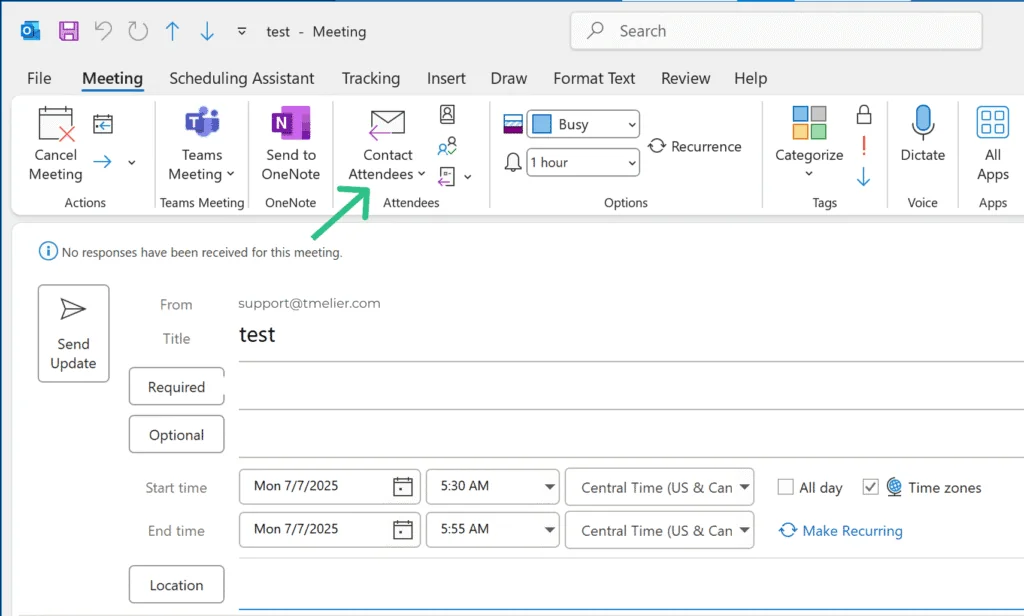Click Cancel Meeting button

tap(56, 144)
